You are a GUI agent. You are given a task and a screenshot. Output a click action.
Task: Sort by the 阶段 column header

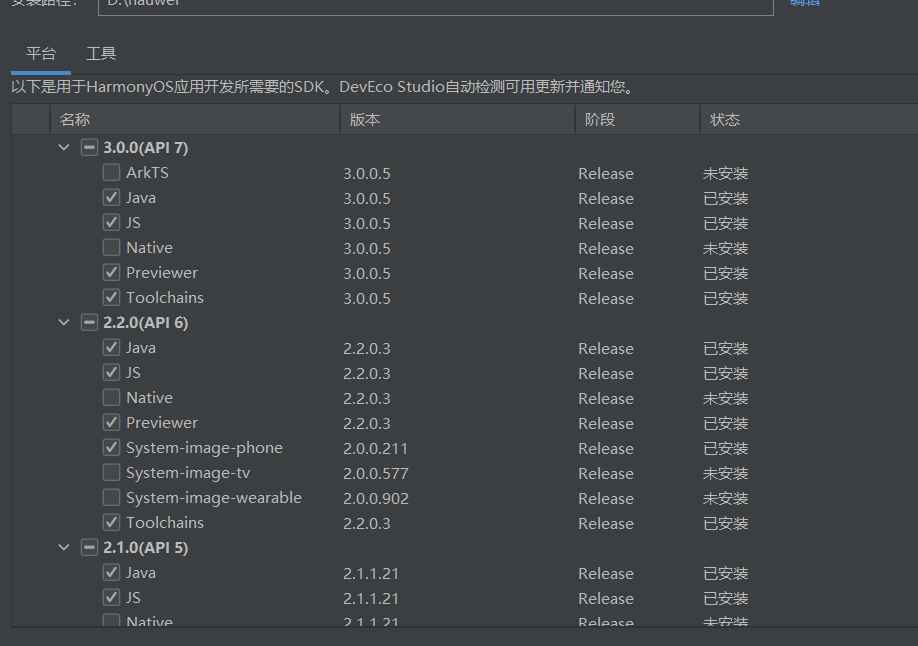[638, 119]
